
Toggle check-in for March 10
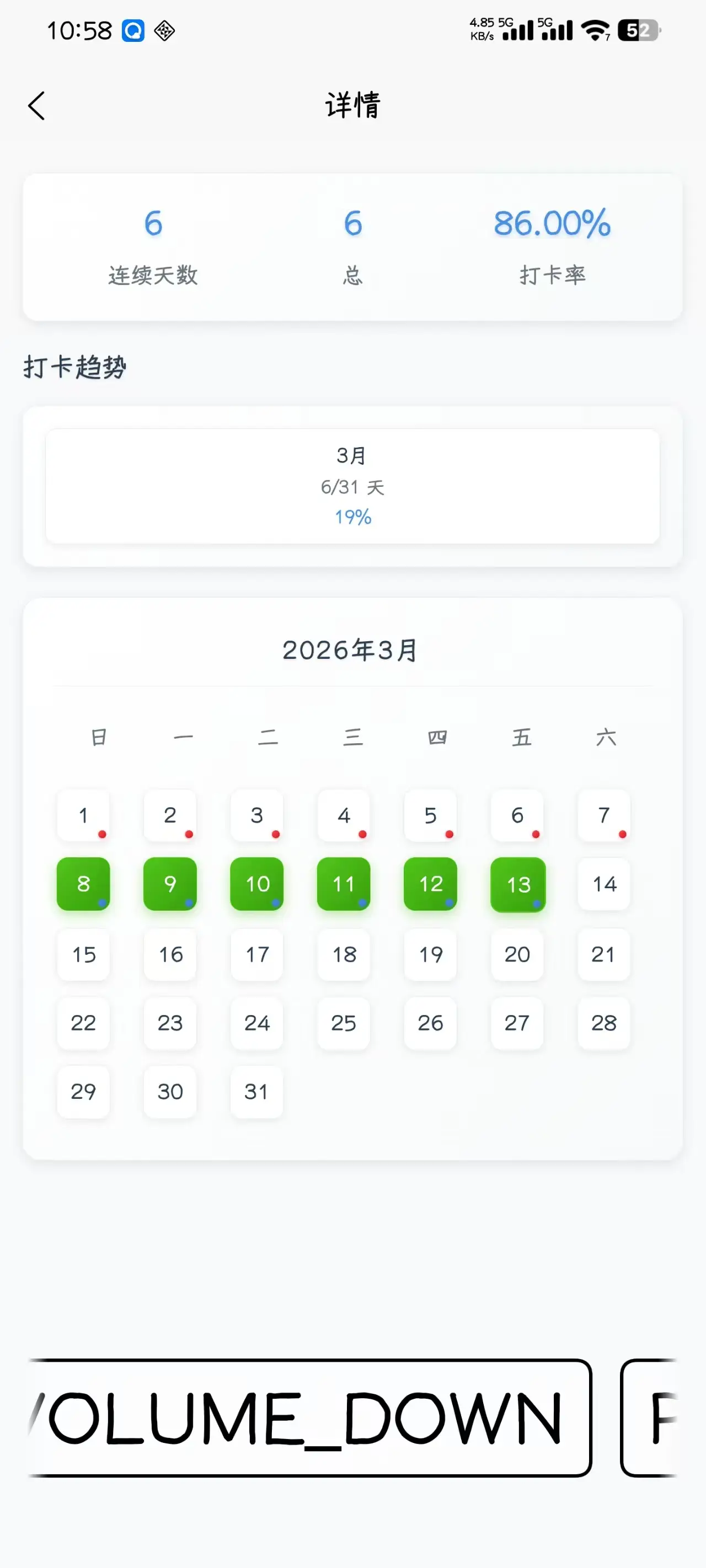coord(257,884)
